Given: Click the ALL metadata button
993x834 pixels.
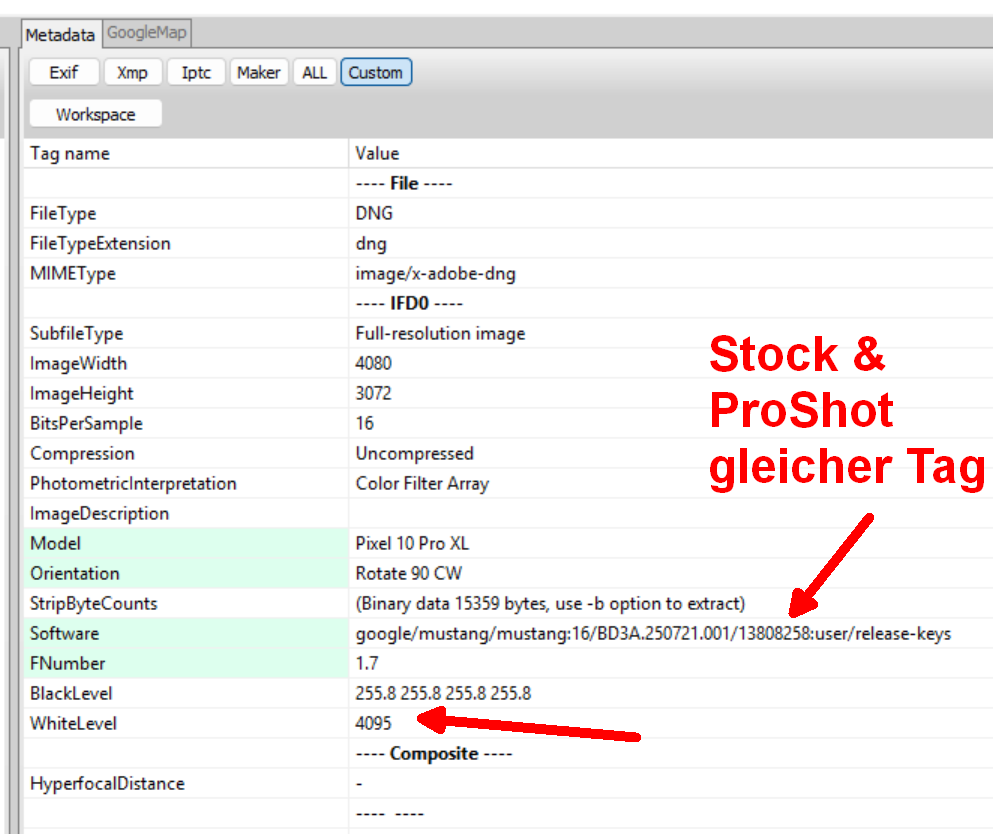Looking at the screenshot, I should click(x=314, y=73).
